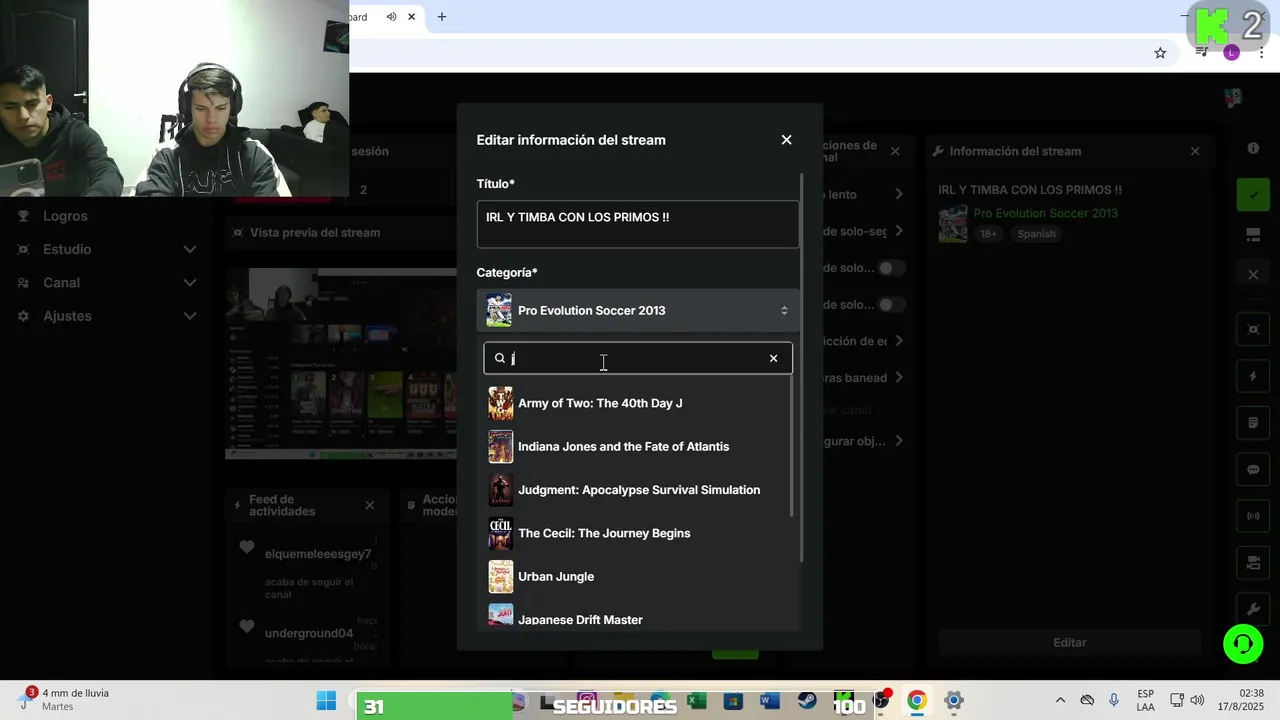Open the Categoría dropdown showing Pro Evolution Soccer 2013
This screenshot has width=1280, height=720.
click(638, 310)
